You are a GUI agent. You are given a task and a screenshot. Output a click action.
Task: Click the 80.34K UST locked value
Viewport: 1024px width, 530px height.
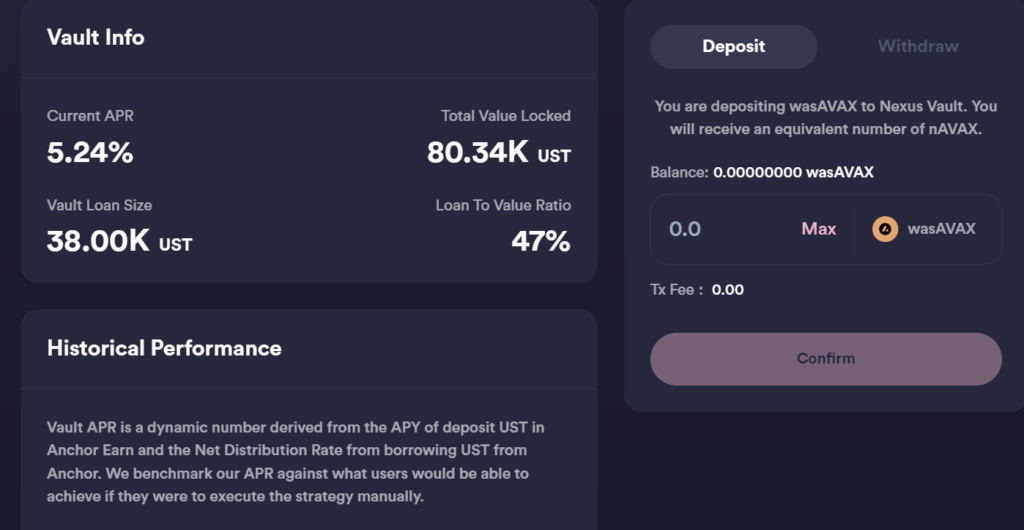(498, 153)
